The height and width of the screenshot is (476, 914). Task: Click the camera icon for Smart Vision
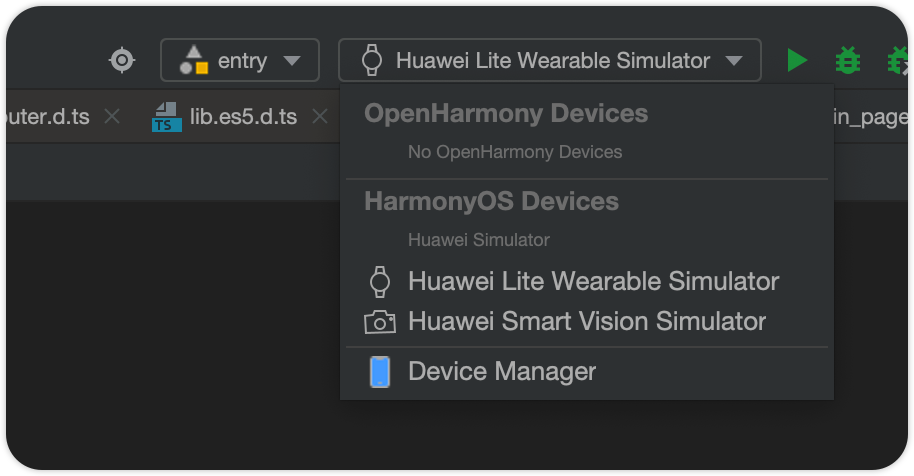click(379, 322)
